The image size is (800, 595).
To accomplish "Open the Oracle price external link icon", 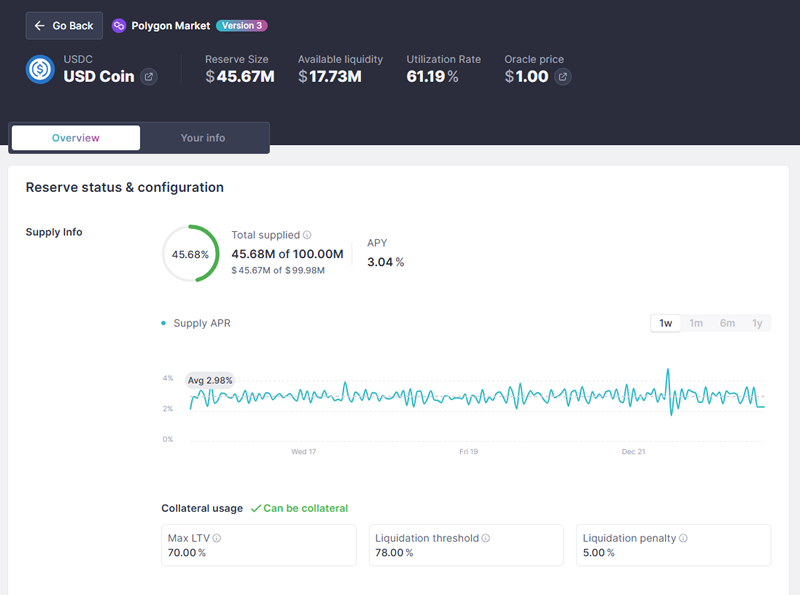I will pos(563,77).
